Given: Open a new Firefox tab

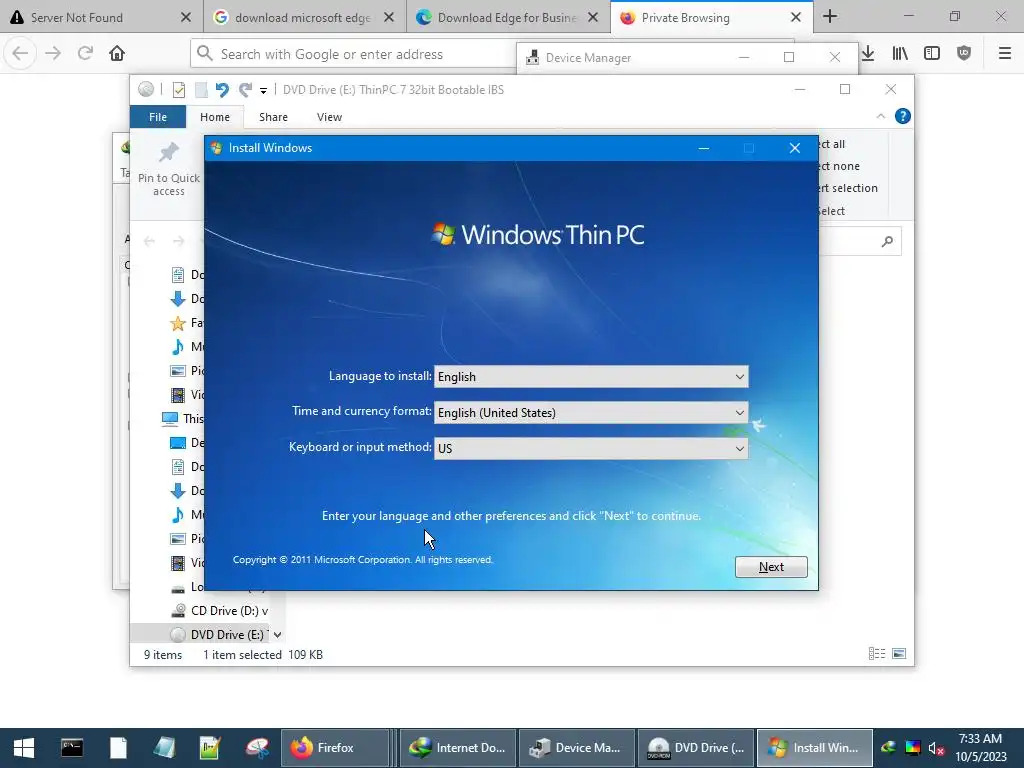Looking at the screenshot, I should coord(829,16).
